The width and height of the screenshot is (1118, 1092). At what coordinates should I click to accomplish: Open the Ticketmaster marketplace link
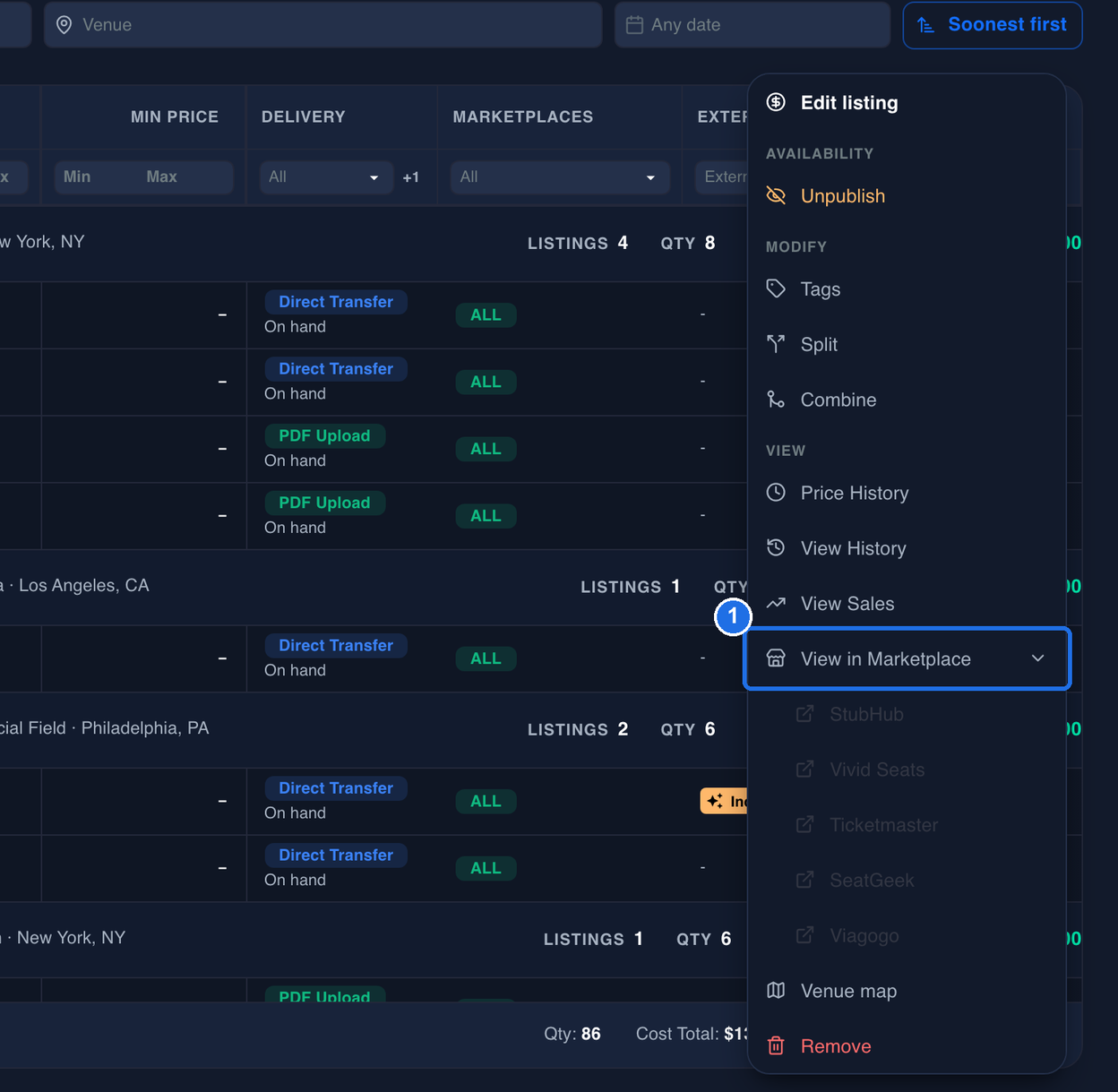coord(907,826)
